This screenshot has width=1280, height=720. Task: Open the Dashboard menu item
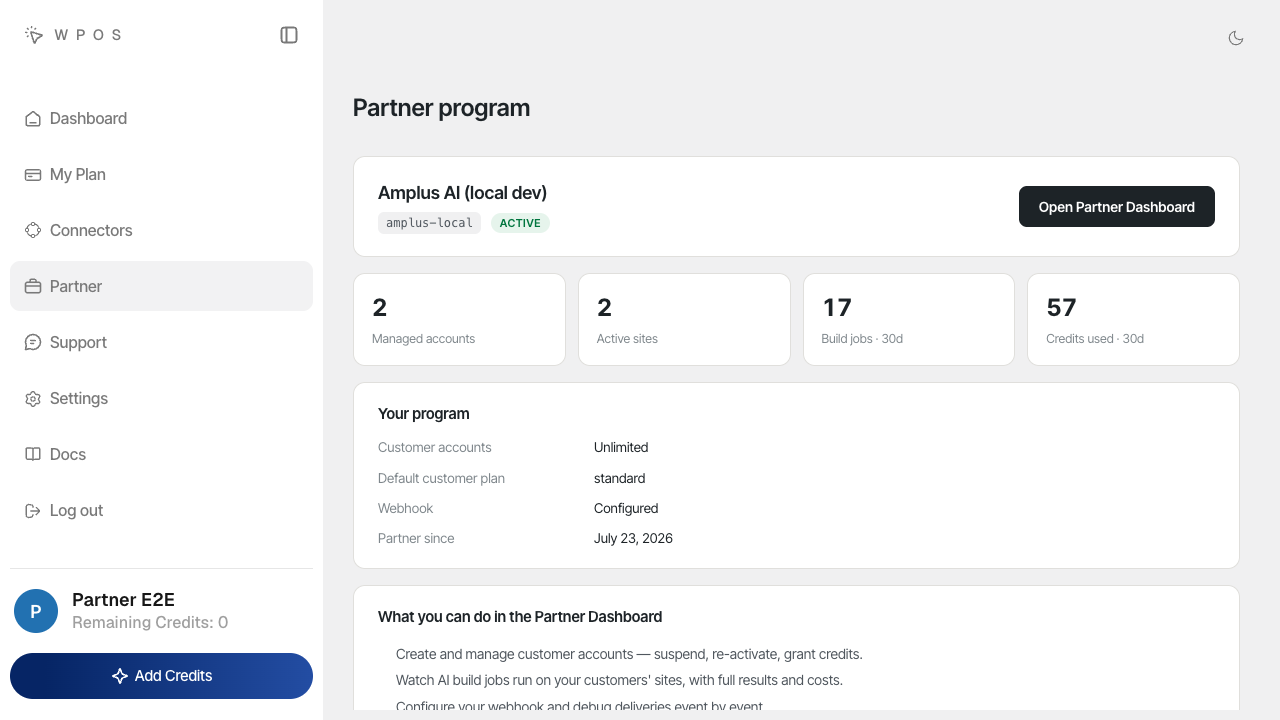[x=161, y=118]
